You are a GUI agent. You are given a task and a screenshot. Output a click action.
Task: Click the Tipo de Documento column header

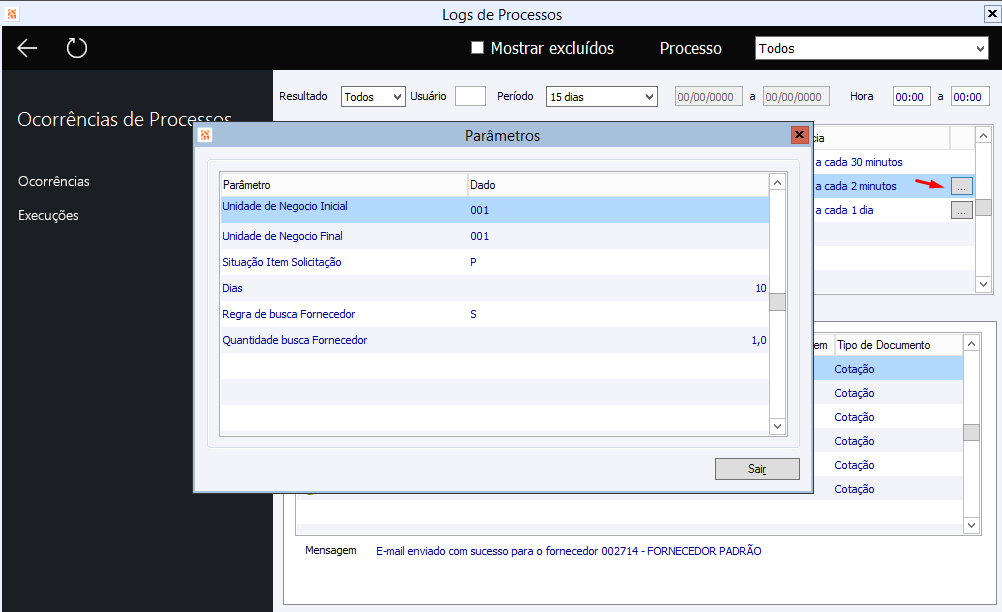pyautogui.click(x=898, y=345)
